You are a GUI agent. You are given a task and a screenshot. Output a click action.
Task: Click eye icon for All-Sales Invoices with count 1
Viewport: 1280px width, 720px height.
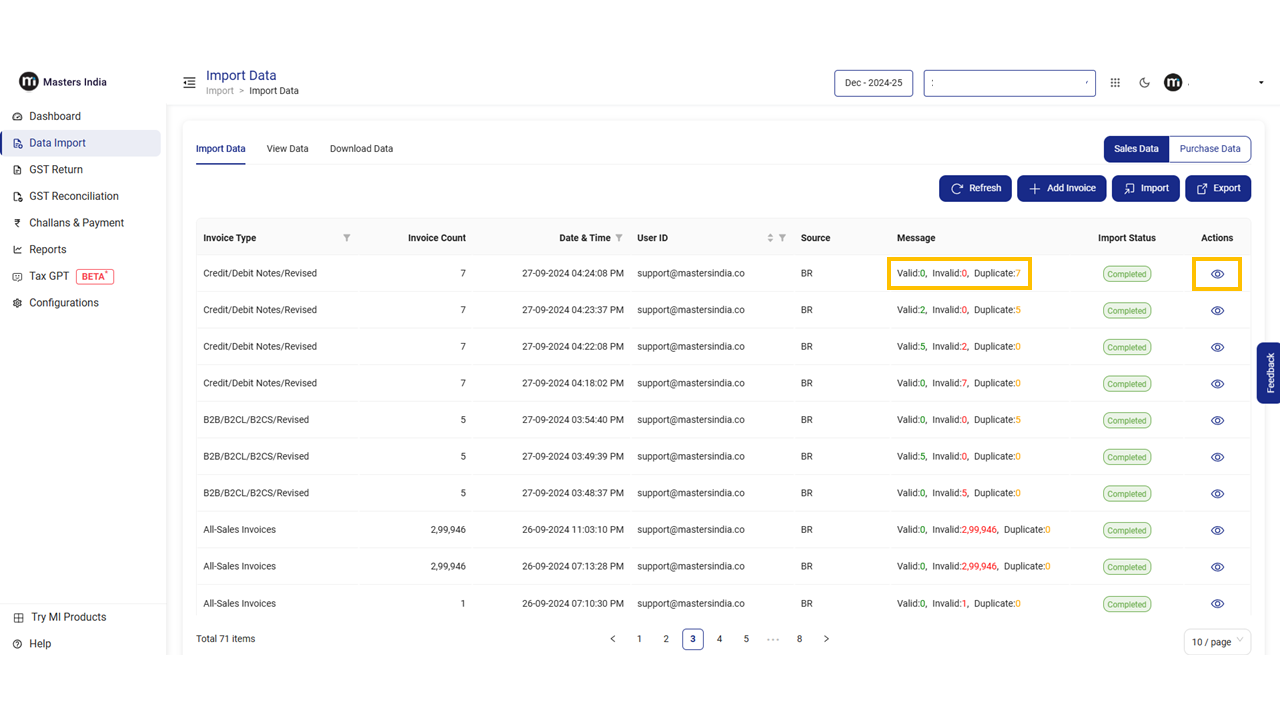click(1217, 604)
